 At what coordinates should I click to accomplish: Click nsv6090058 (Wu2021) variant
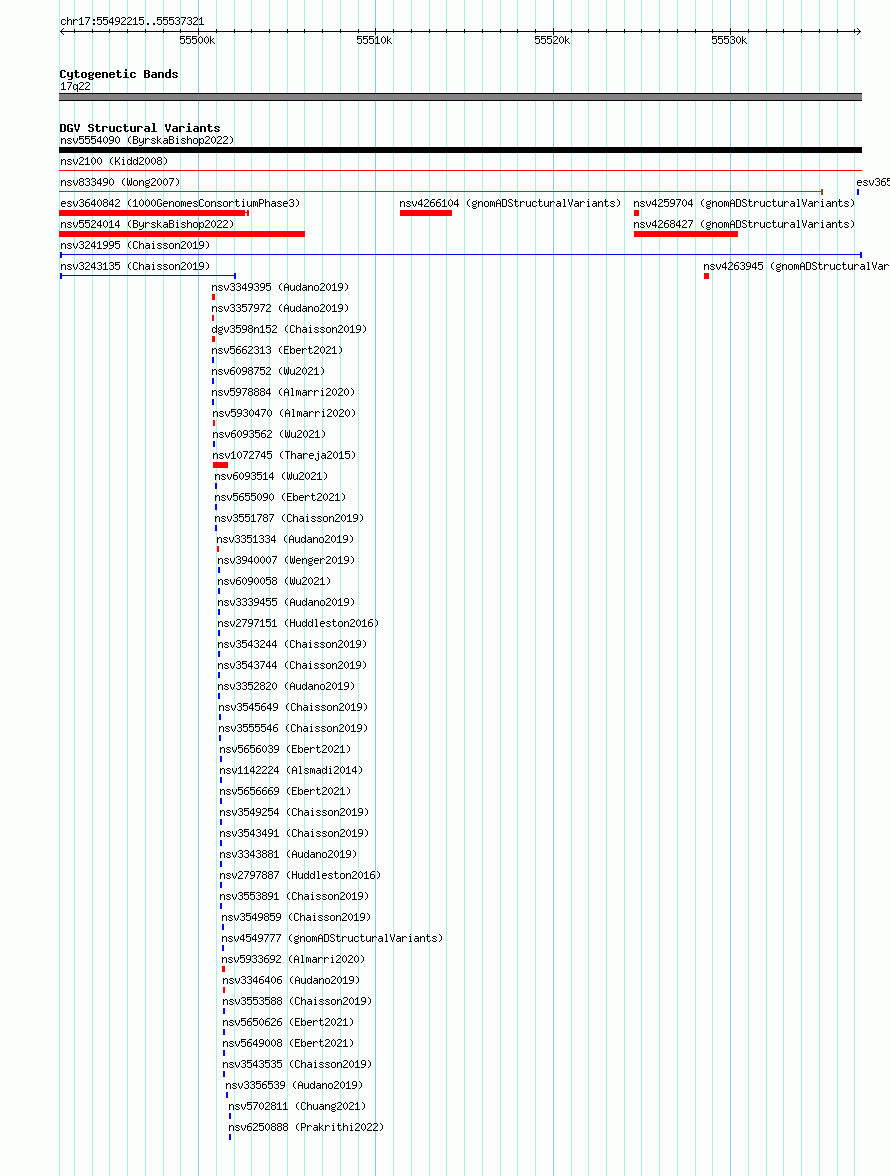[x=274, y=581]
